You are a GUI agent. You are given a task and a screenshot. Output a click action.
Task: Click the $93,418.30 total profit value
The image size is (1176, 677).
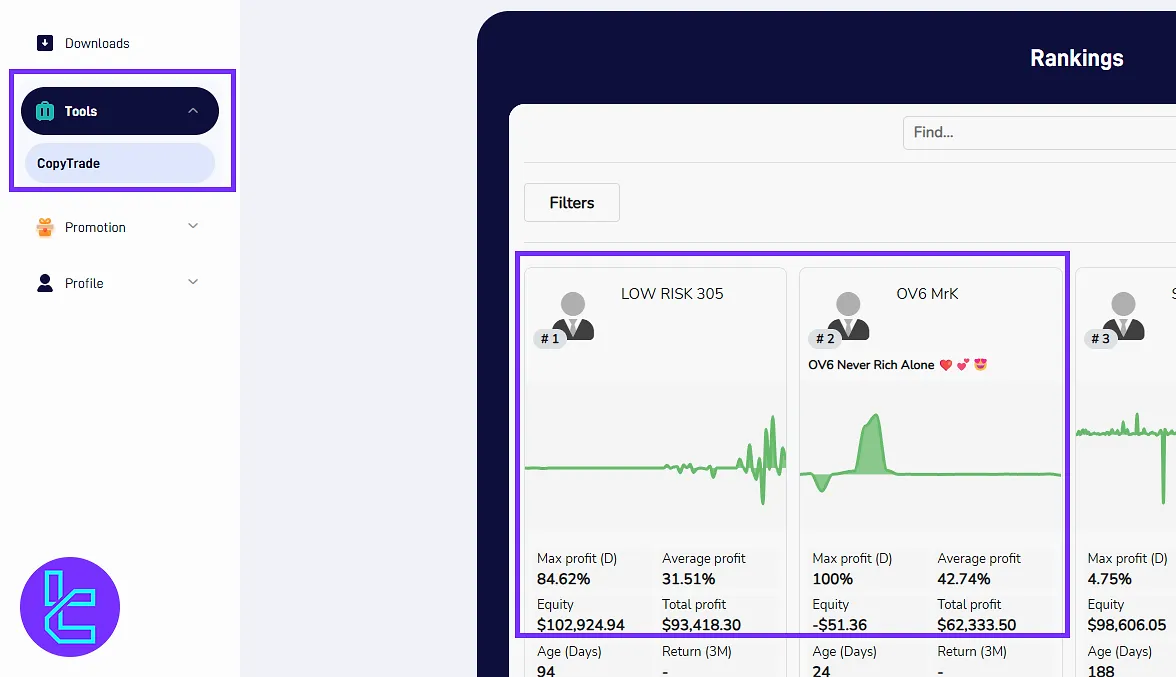pos(701,625)
